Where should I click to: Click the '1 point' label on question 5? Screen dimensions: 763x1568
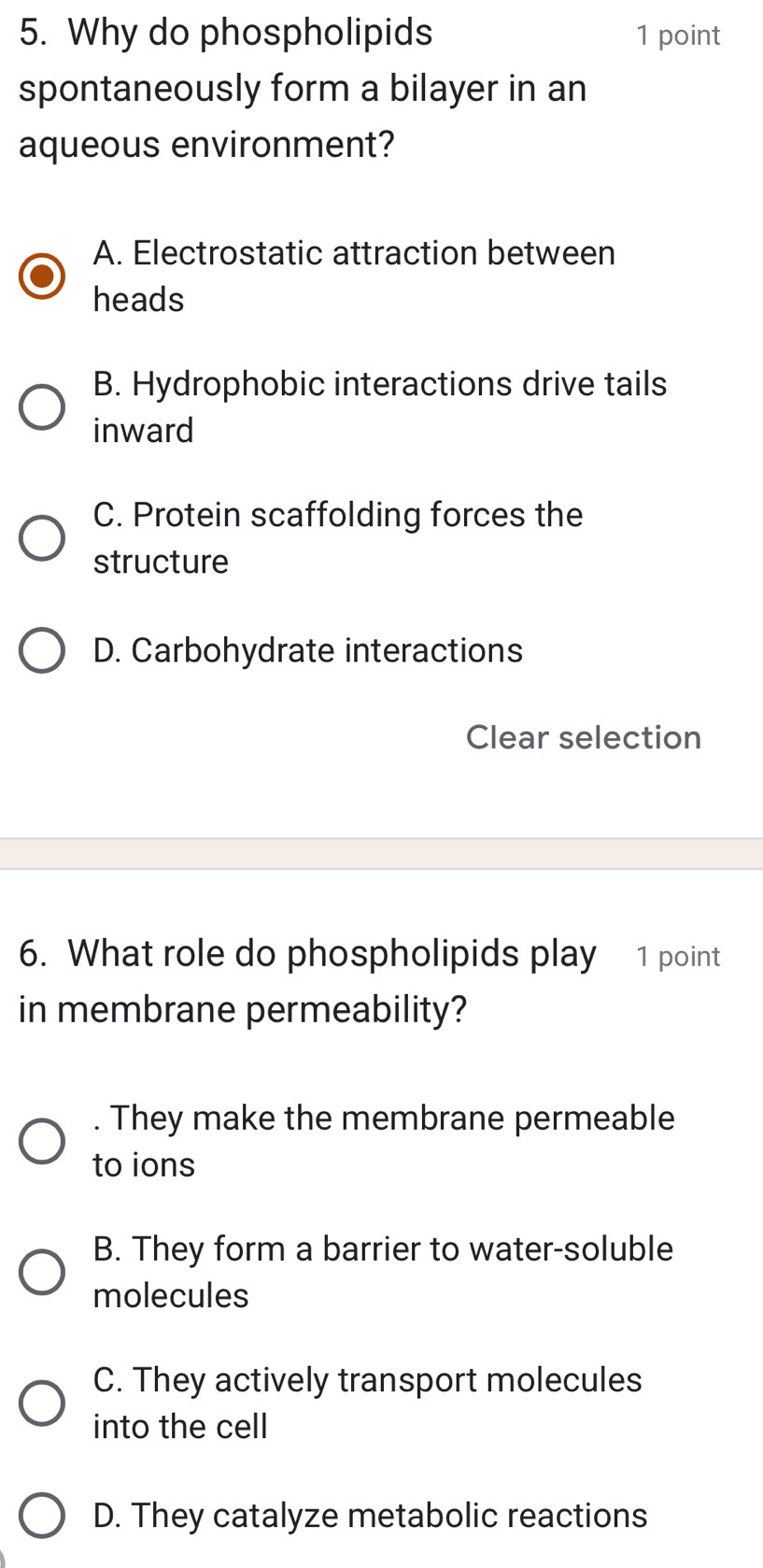click(x=677, y=36)
